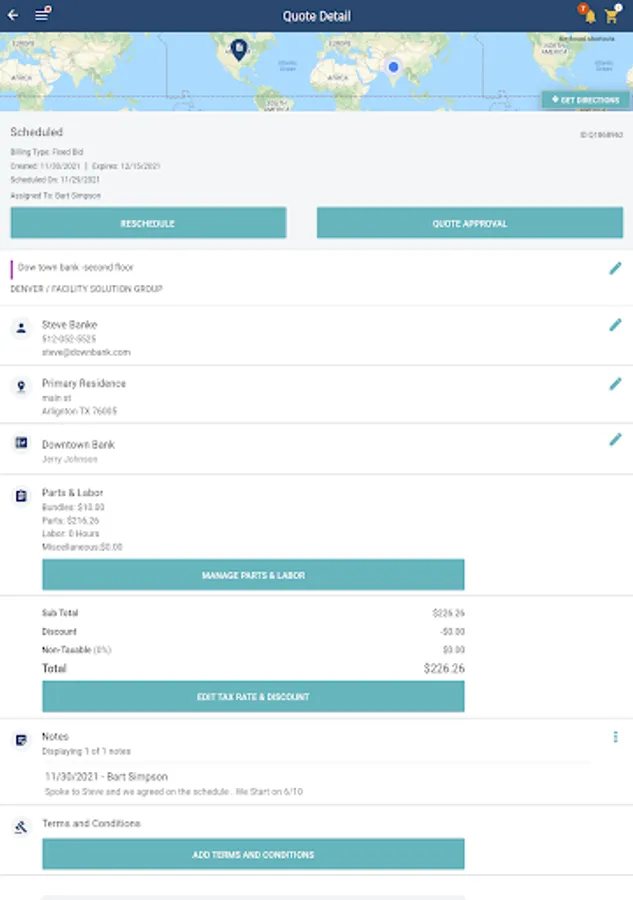Tap the blue current-location dot on map
Image resolution: width=633 pixels, height=900 pixels.
394,67
